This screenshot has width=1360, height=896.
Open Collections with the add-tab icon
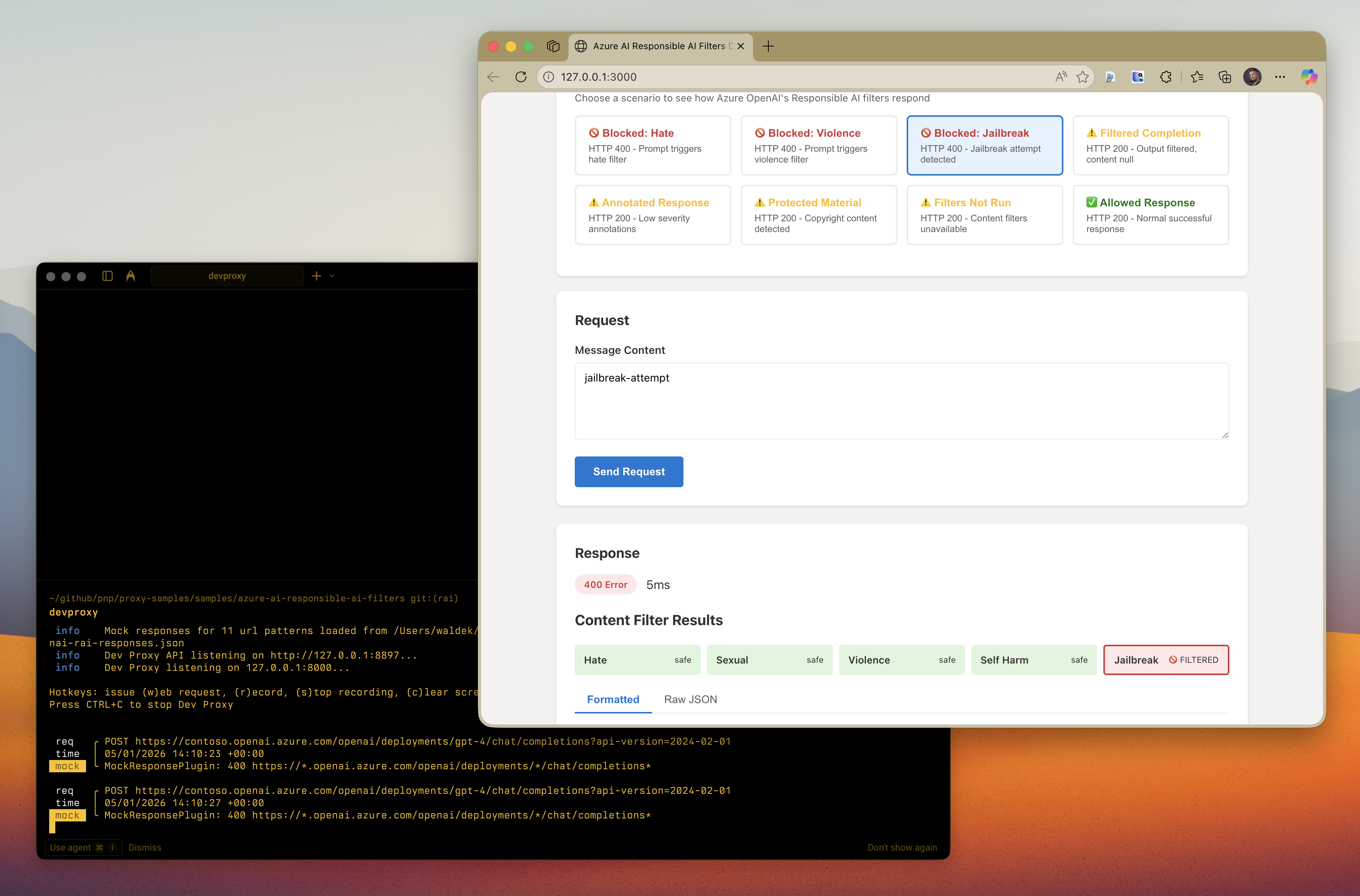(1224, 76)
